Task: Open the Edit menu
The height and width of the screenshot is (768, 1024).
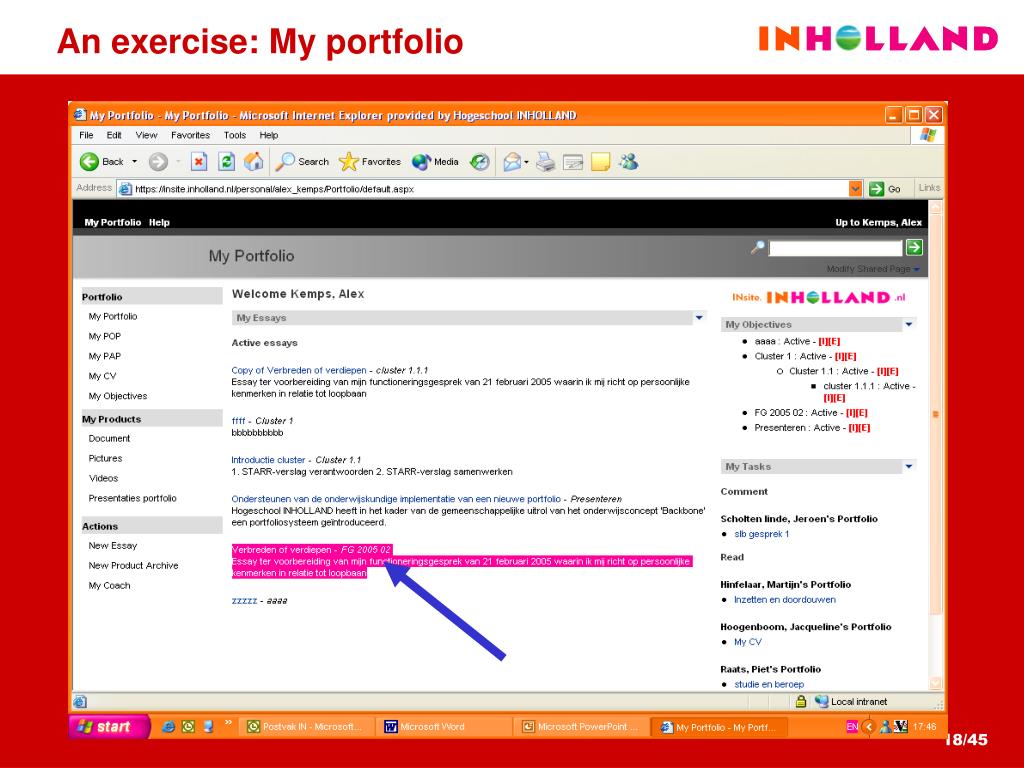Action: (114, 135)
